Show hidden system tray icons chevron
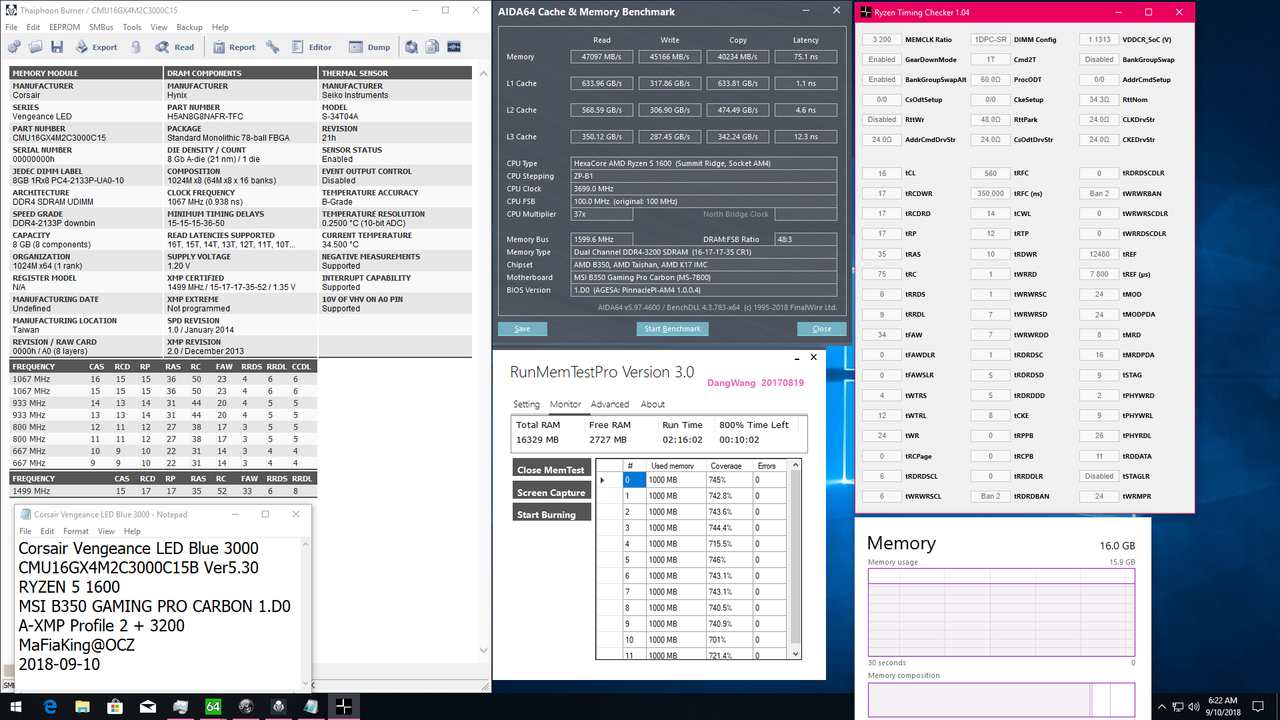The image size is (1280, 720). click(x=1162, y=706)
